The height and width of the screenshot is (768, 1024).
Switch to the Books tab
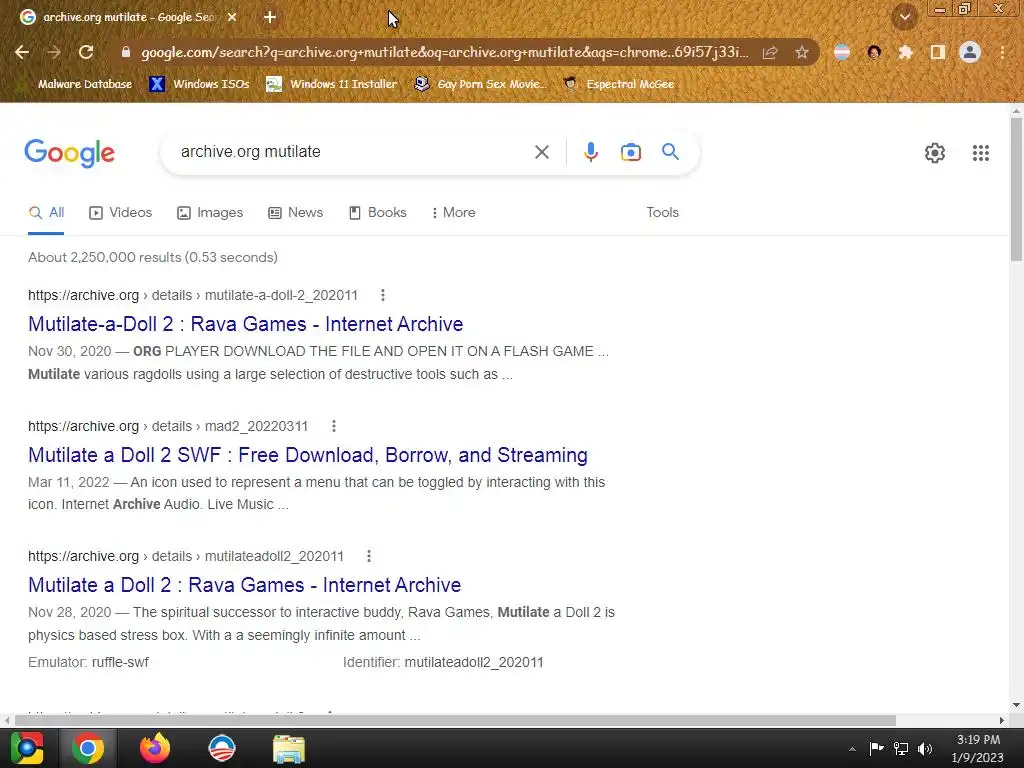pyautogui.click(x=378, y=213)
